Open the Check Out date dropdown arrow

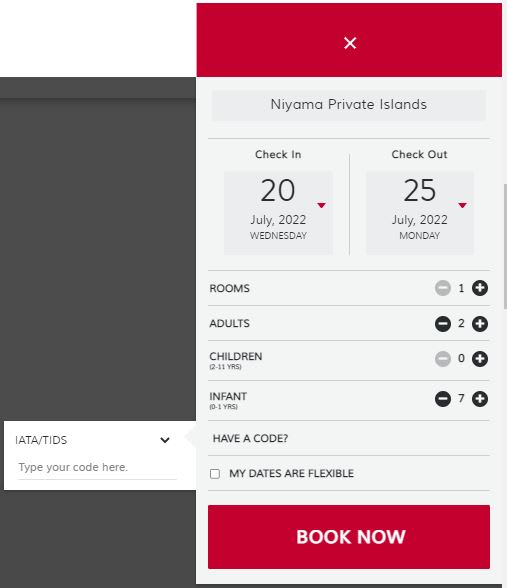(x=462, y=205)
